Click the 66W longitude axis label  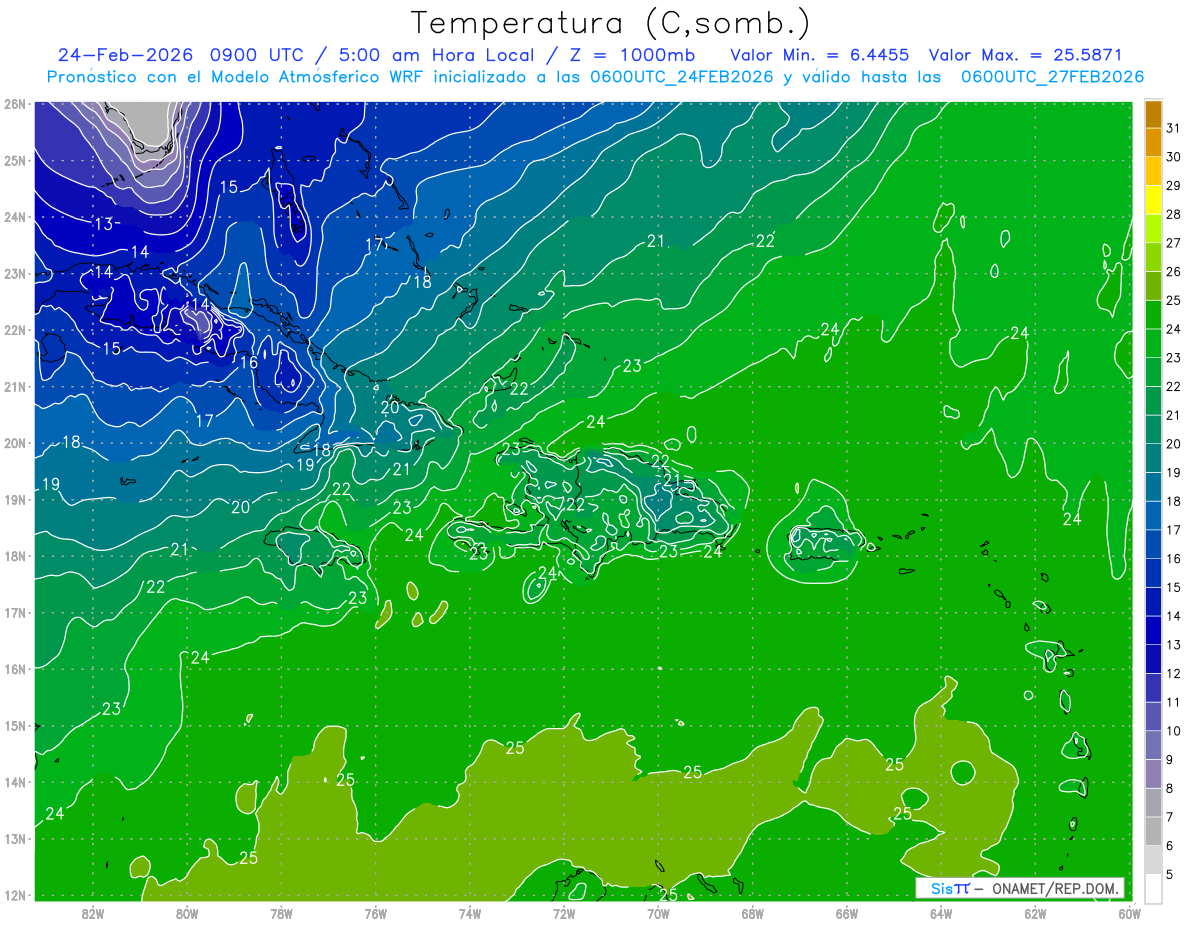pyautogui.click(x=847, y=913)
